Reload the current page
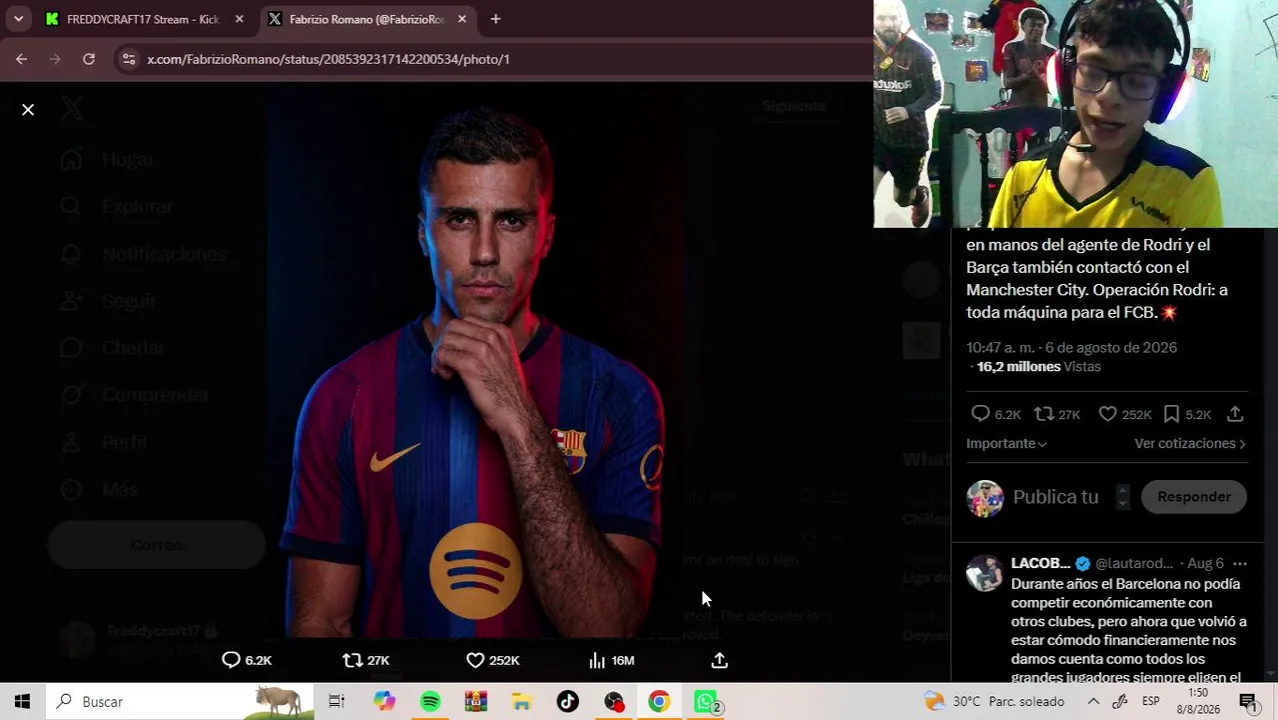Viewport: 1278px width, 720px height. [89, 59]
